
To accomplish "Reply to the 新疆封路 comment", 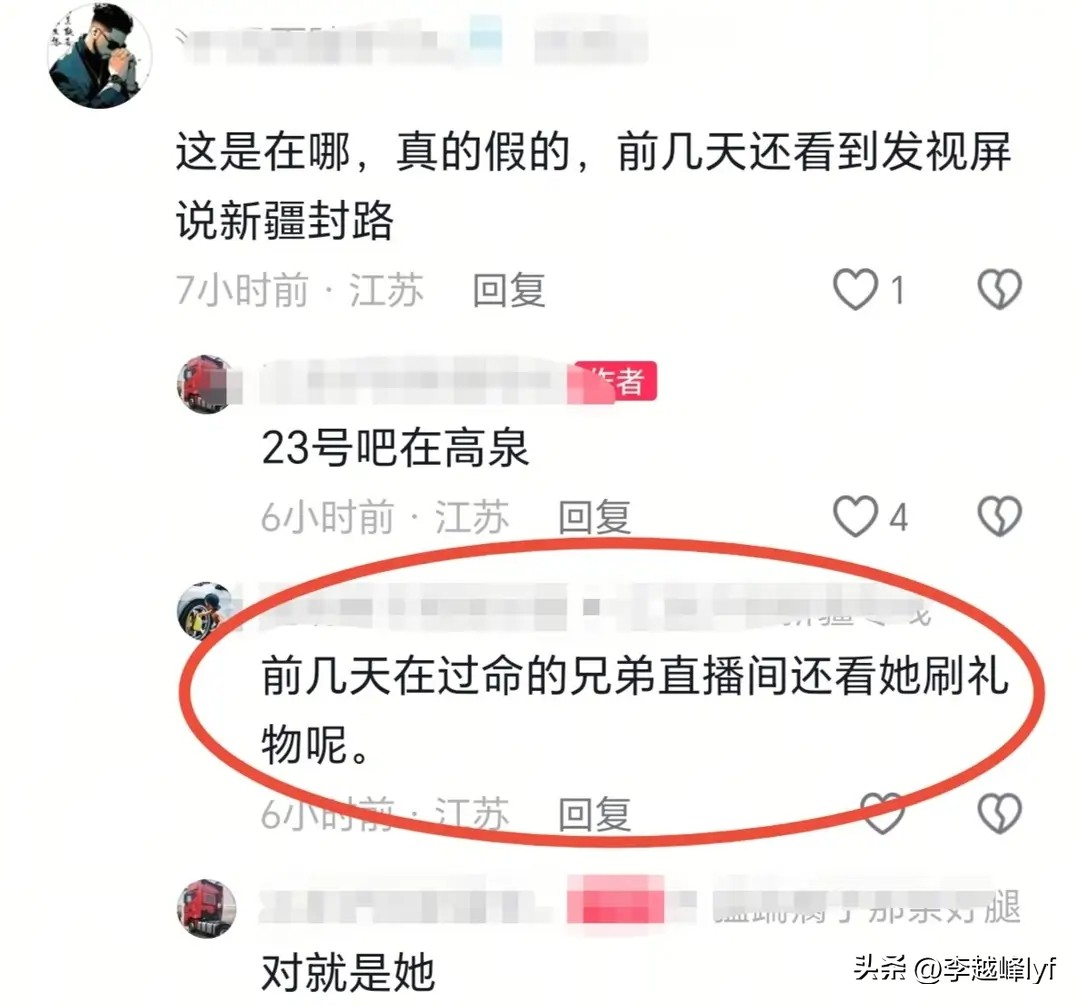I will [509, 290].
